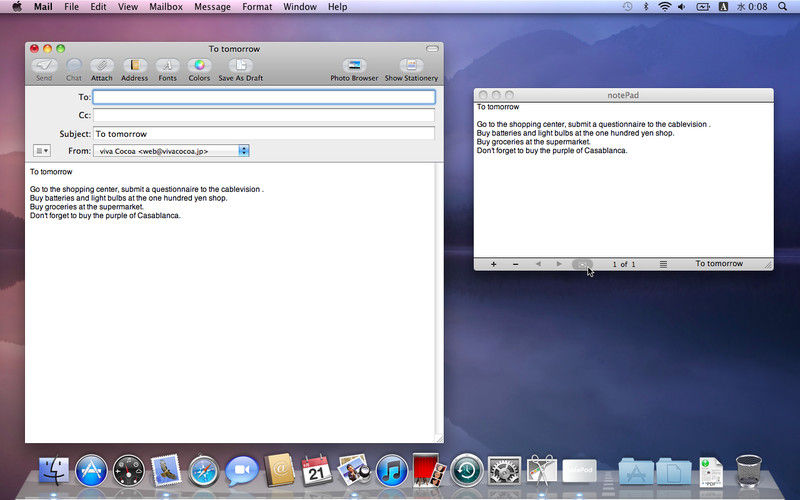Screen dimensions: 800x500
Task: Show the Fonts panel
Action: [x=167, y=67]
